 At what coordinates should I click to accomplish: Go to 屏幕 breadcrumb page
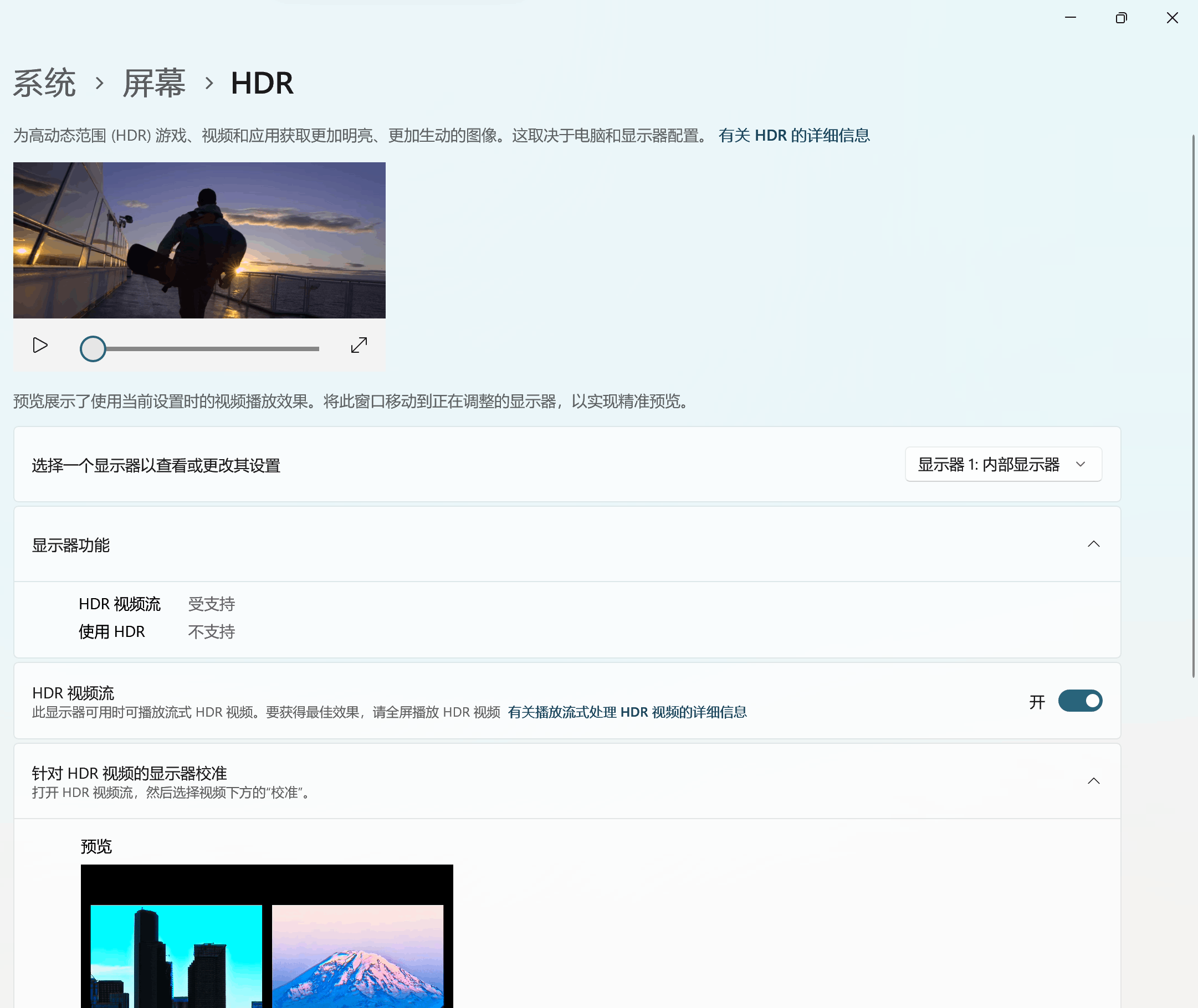click(x=153, y=84)
